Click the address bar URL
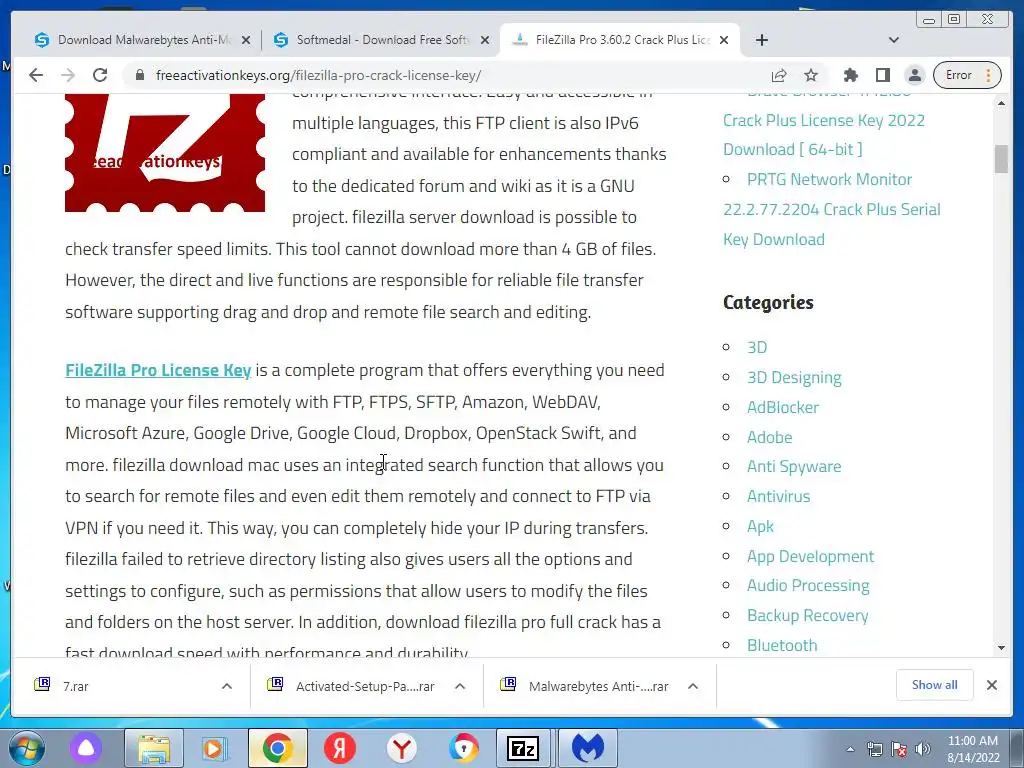The image size is (1024, 768). pos(319,75)
